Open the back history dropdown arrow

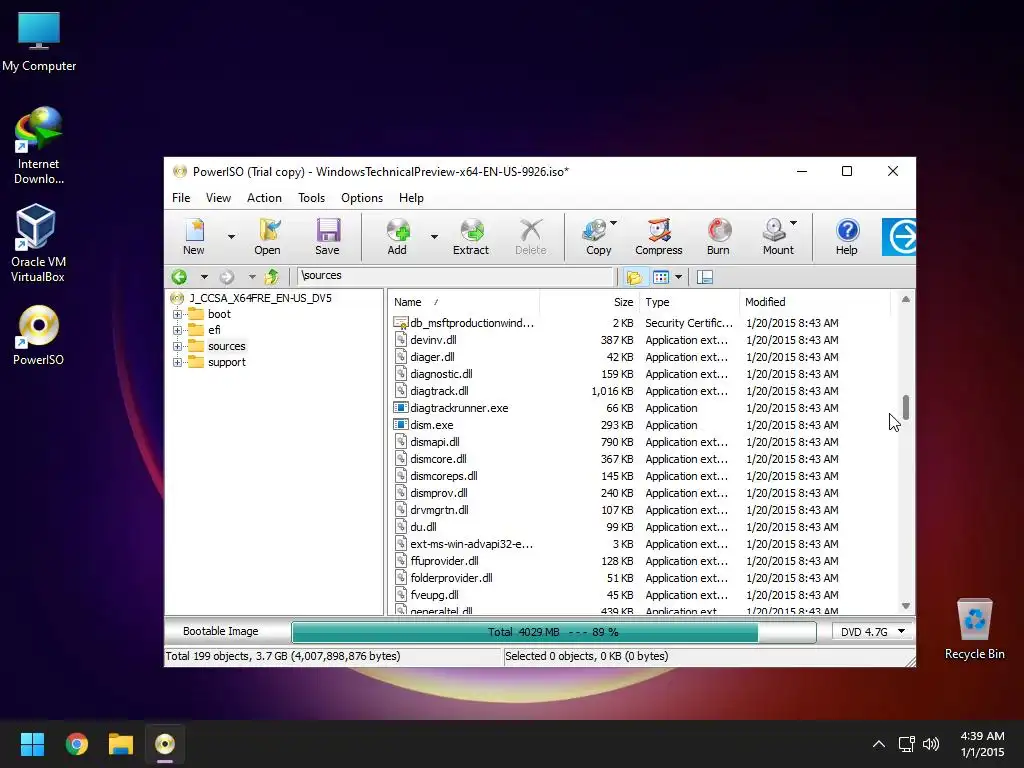204,277
